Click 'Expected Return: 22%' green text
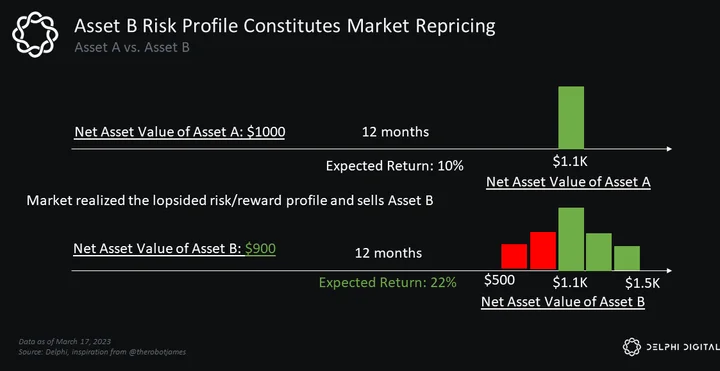720x371 pixels. click(x=388, y=282)
